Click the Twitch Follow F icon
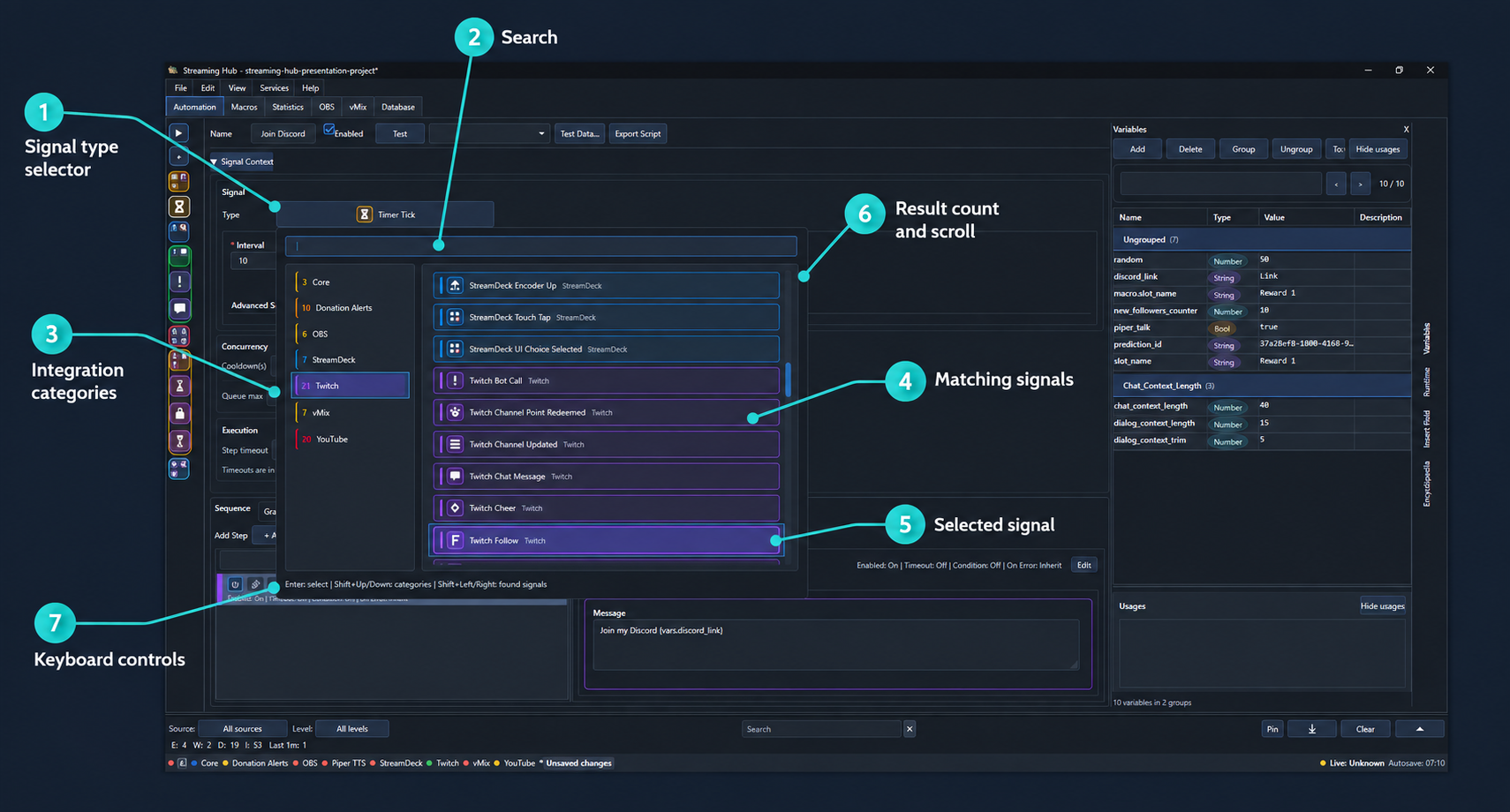The height and width of the screenshot is (812, 1510). coord(455,540)
